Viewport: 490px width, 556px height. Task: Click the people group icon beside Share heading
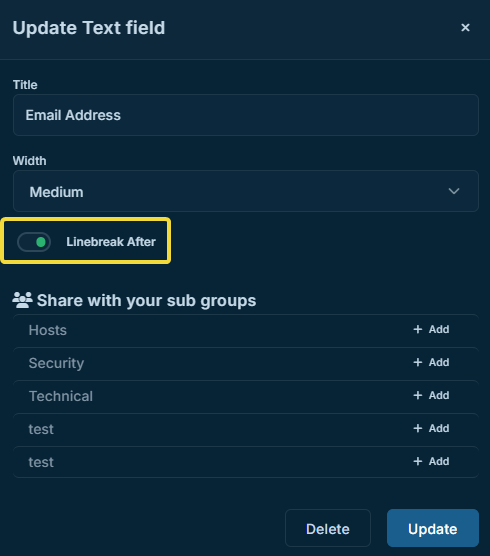pyautogui.click(x=22, y=300)
